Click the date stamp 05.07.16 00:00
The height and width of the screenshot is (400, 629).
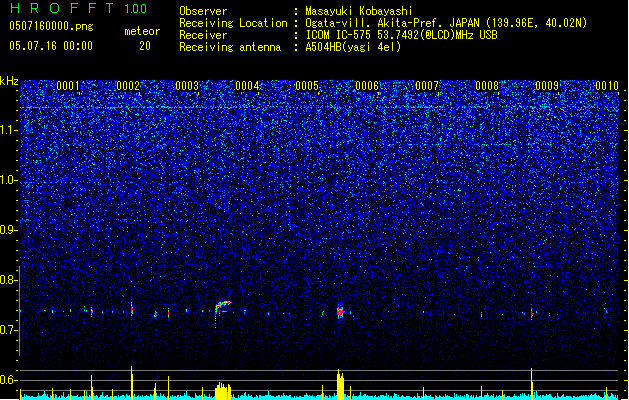pyautogui.click(x=51, y=46)
